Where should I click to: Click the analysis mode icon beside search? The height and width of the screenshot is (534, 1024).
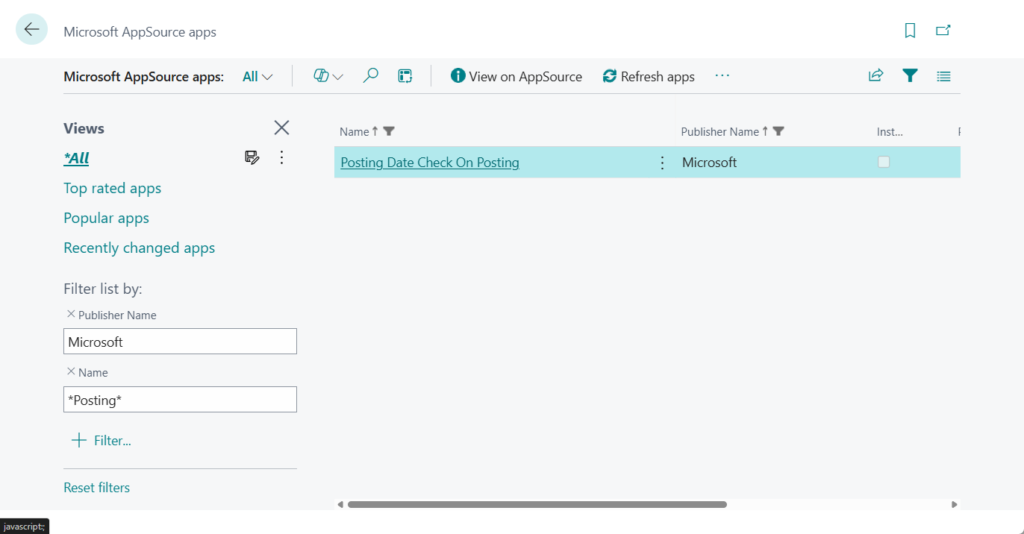click(x=405, y=76)
